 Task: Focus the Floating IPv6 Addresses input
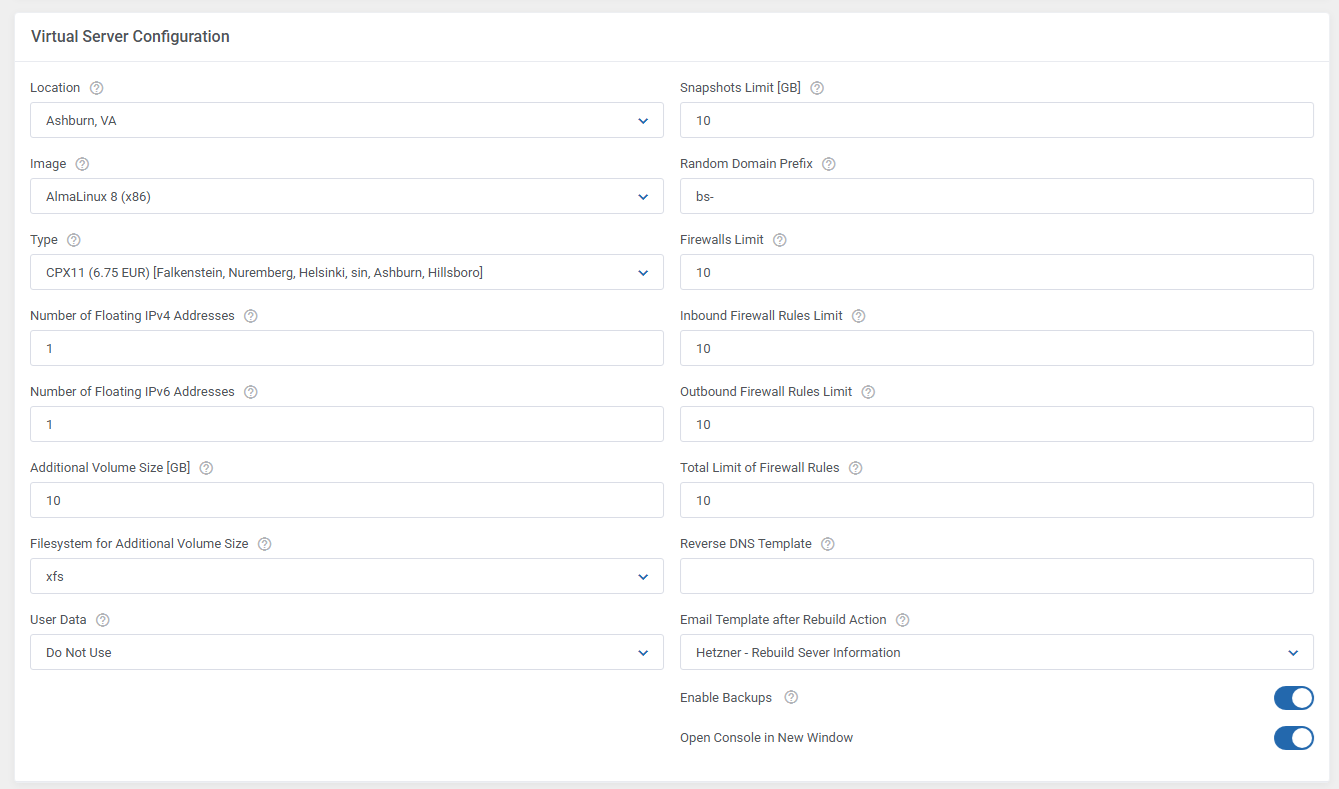pyautogui.click(x=347, y=425)
